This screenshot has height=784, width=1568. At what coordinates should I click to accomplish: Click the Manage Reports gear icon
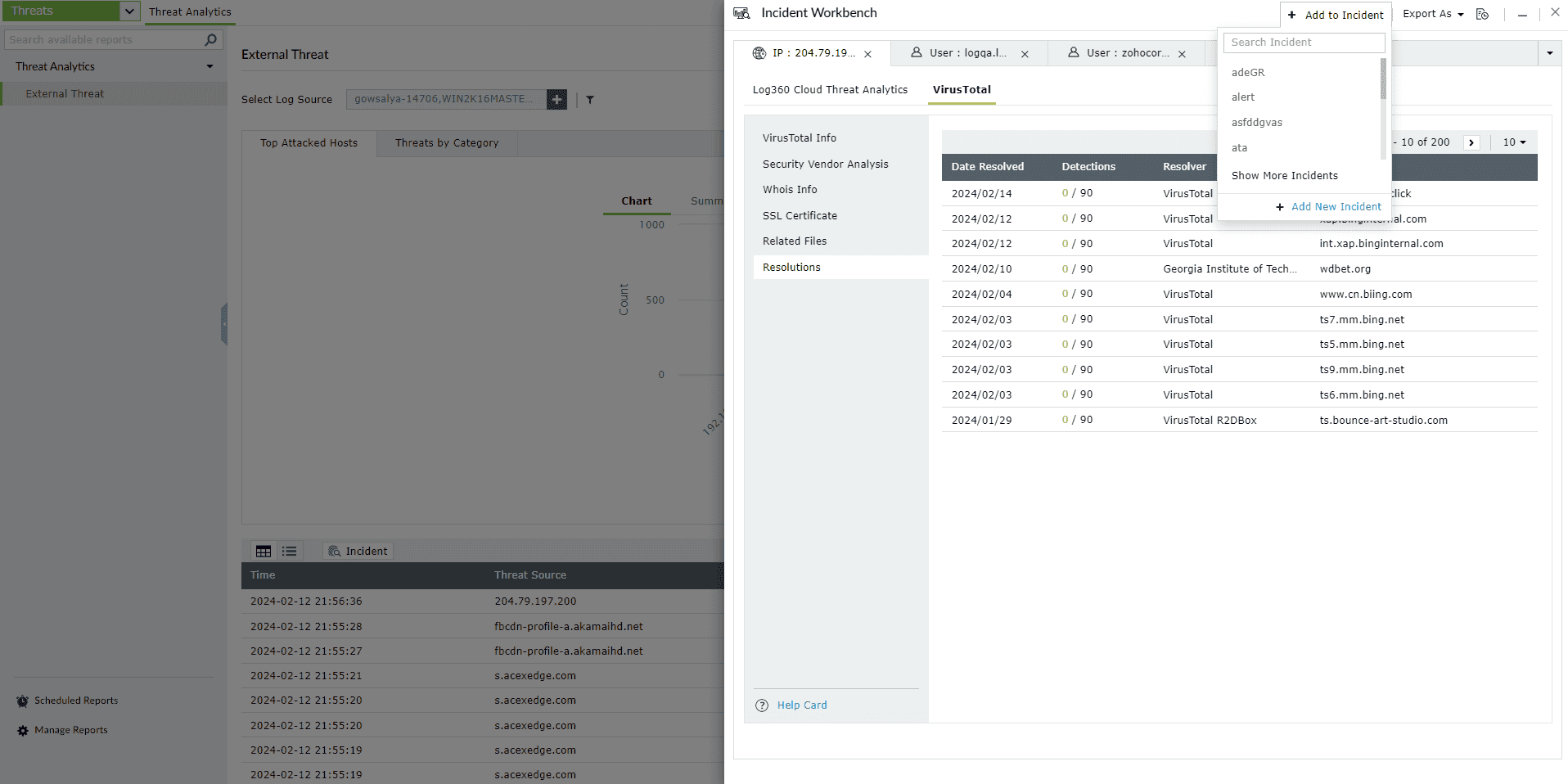(23, 731)
